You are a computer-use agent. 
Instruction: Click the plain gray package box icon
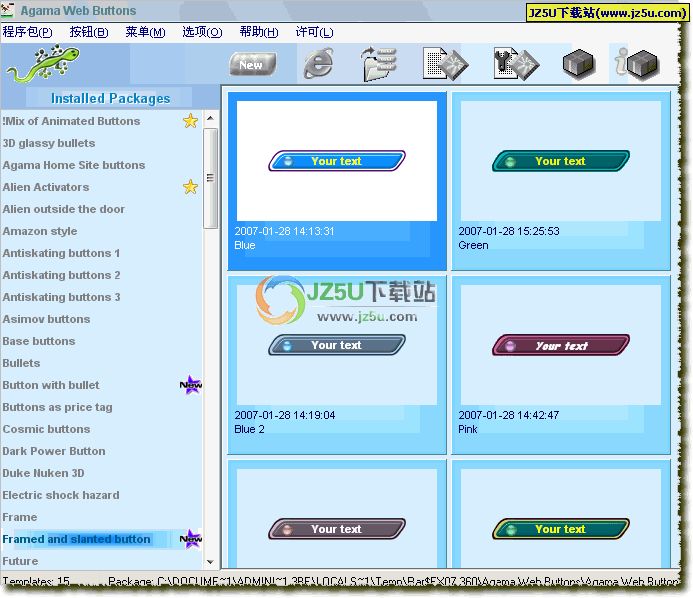pyautogui.click(x=579, y=65)
